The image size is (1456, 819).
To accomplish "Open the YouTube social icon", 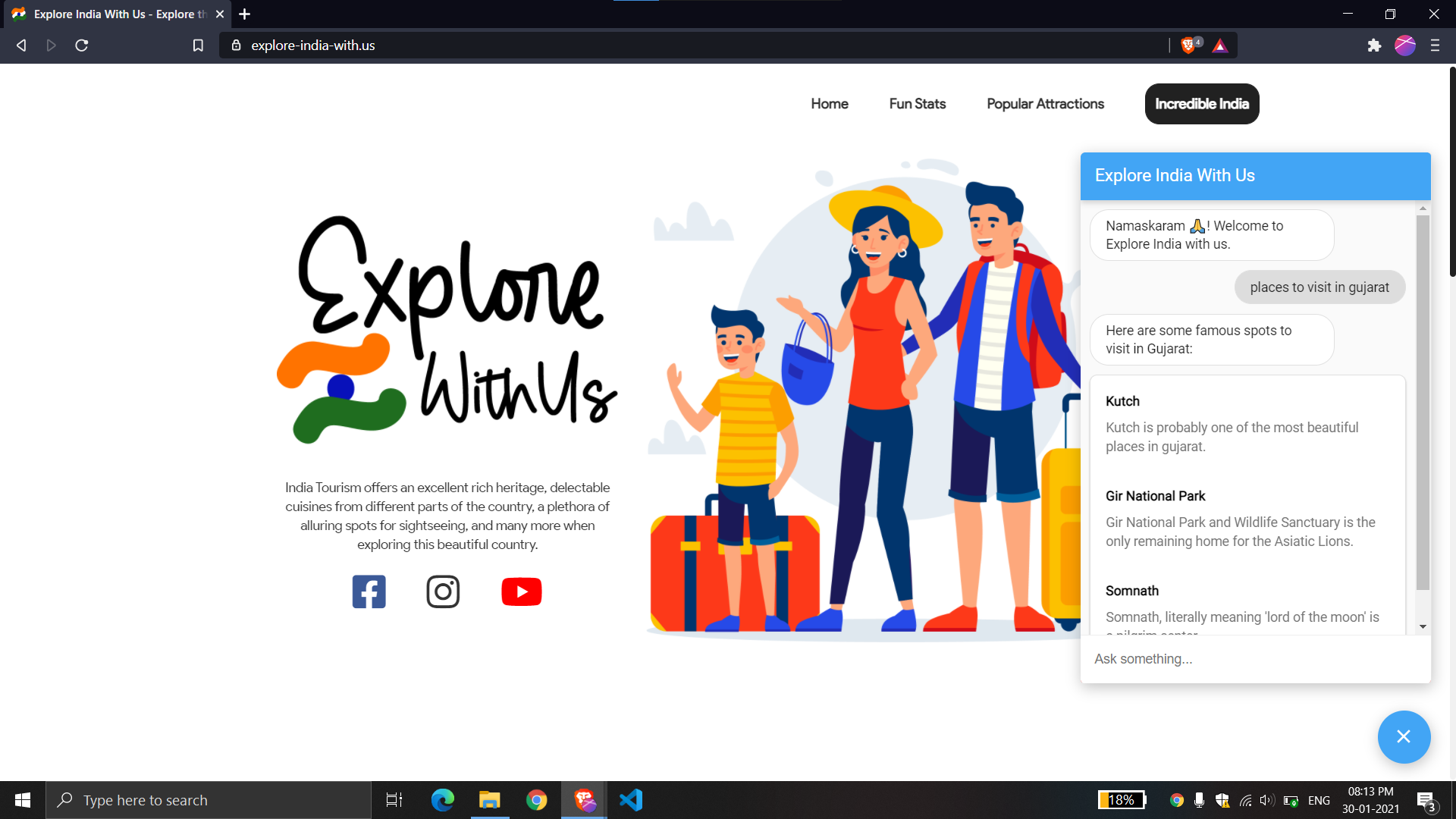I will 522,591.
